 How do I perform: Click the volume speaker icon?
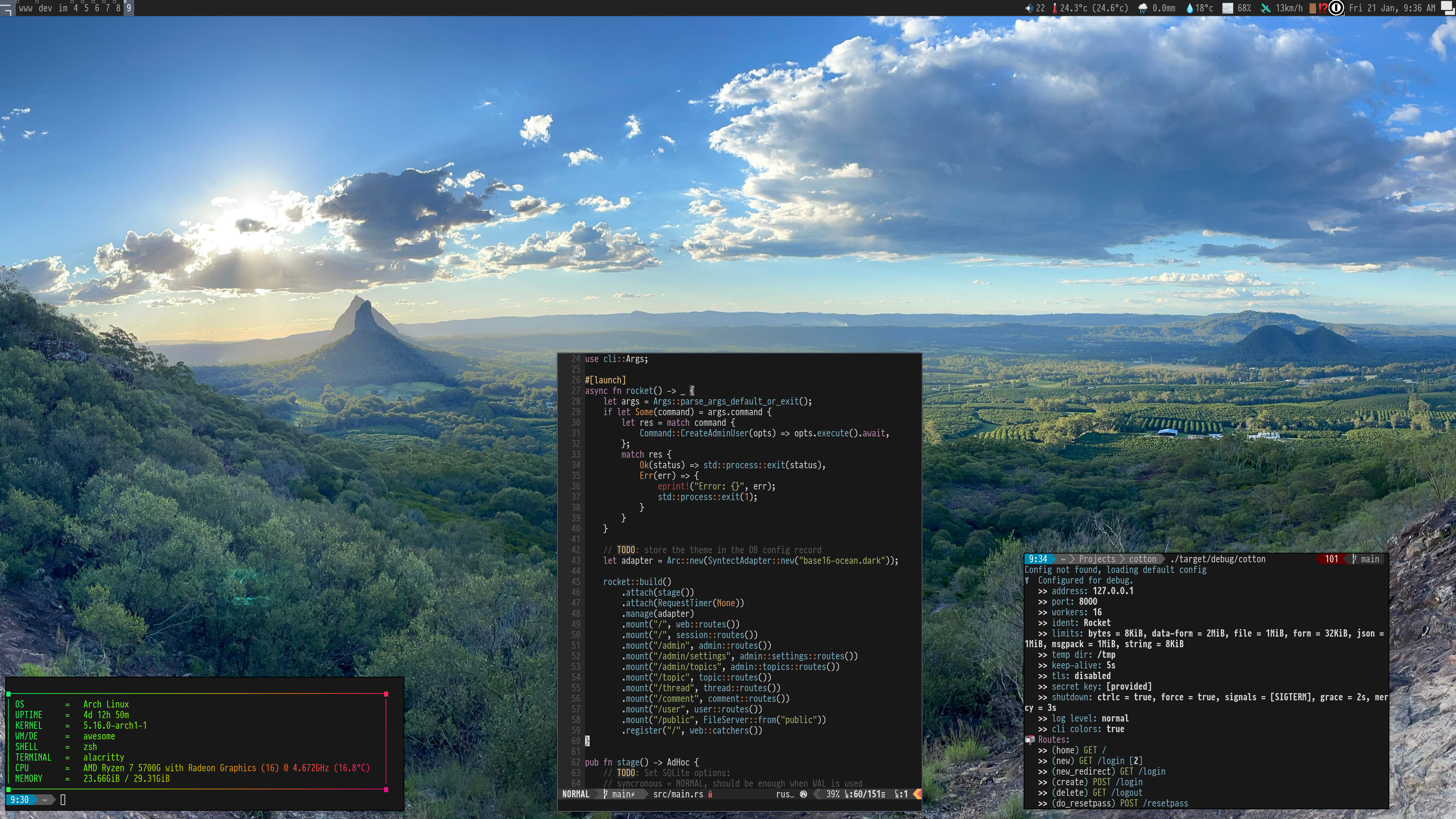pyautogui.click(x=1029, y=8)
